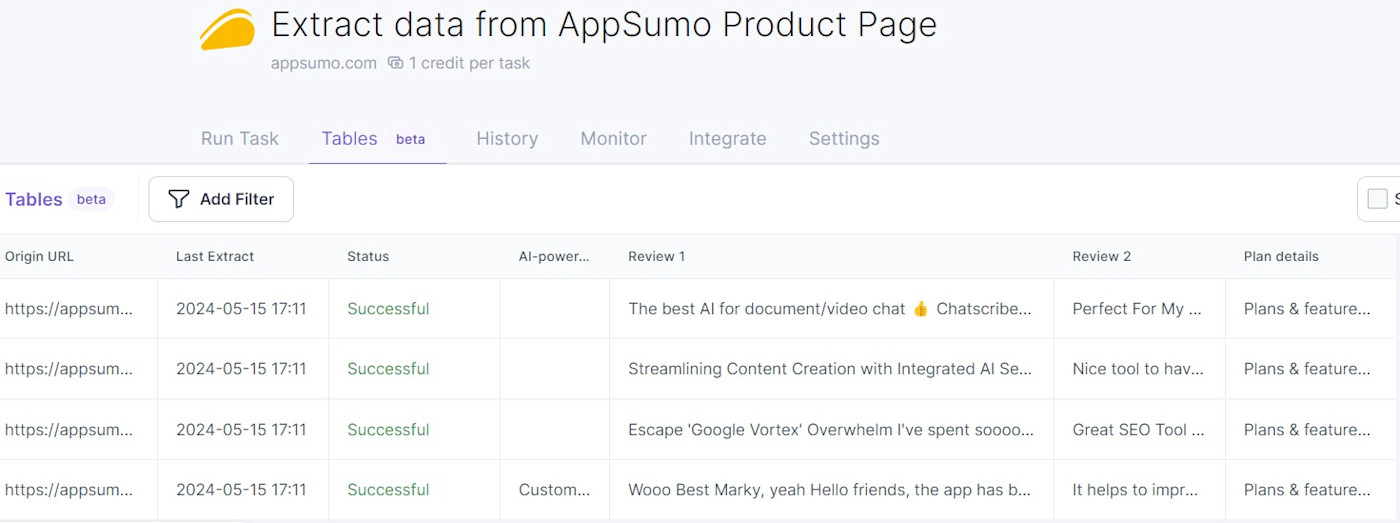Click the funnel filter icon
Image resolution: width=1400 pixels, height=523 pixels.
(179, 199)
